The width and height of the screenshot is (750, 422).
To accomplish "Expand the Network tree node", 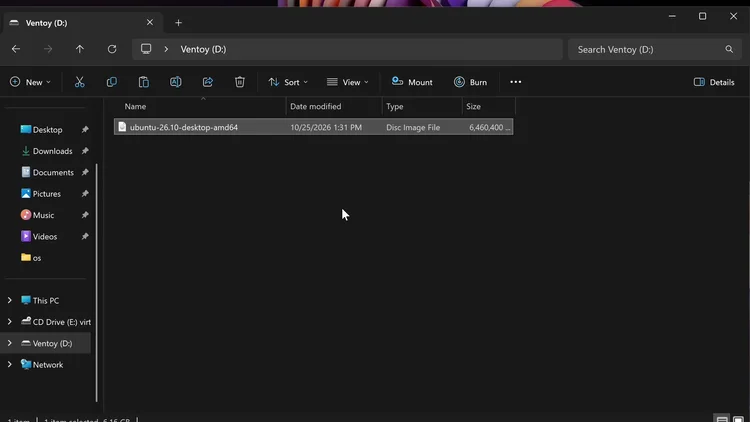I will pos(10,365).
